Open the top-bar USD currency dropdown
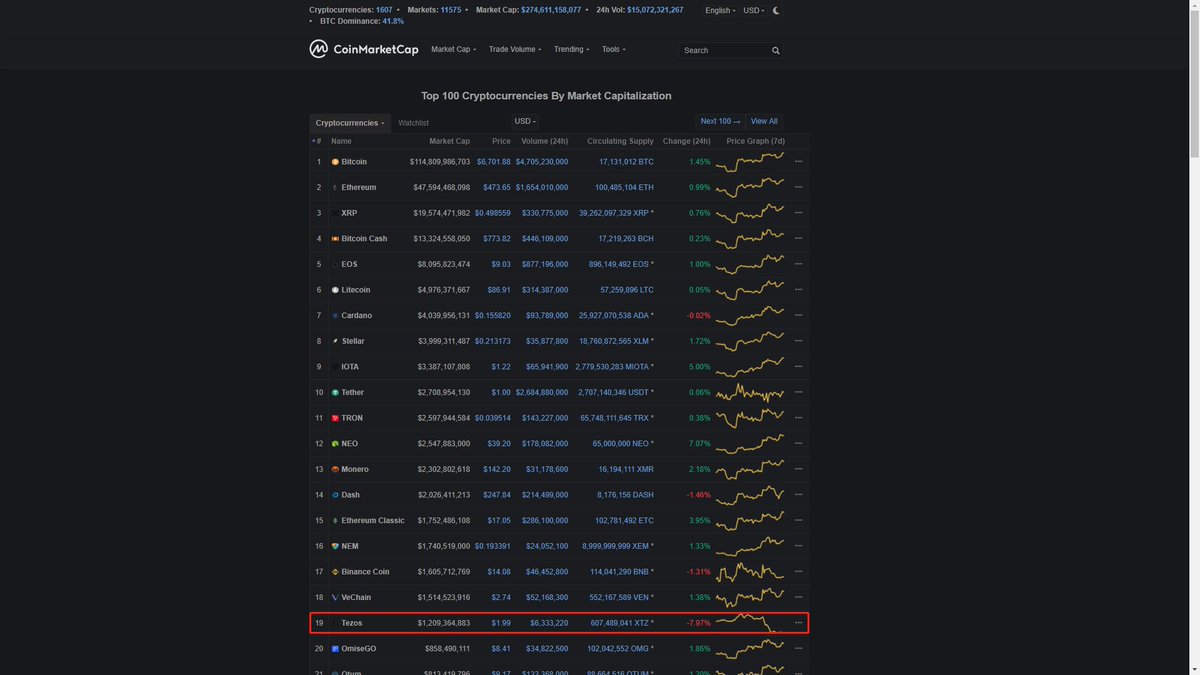1200x675 pixels. click(x=754, y=10)
